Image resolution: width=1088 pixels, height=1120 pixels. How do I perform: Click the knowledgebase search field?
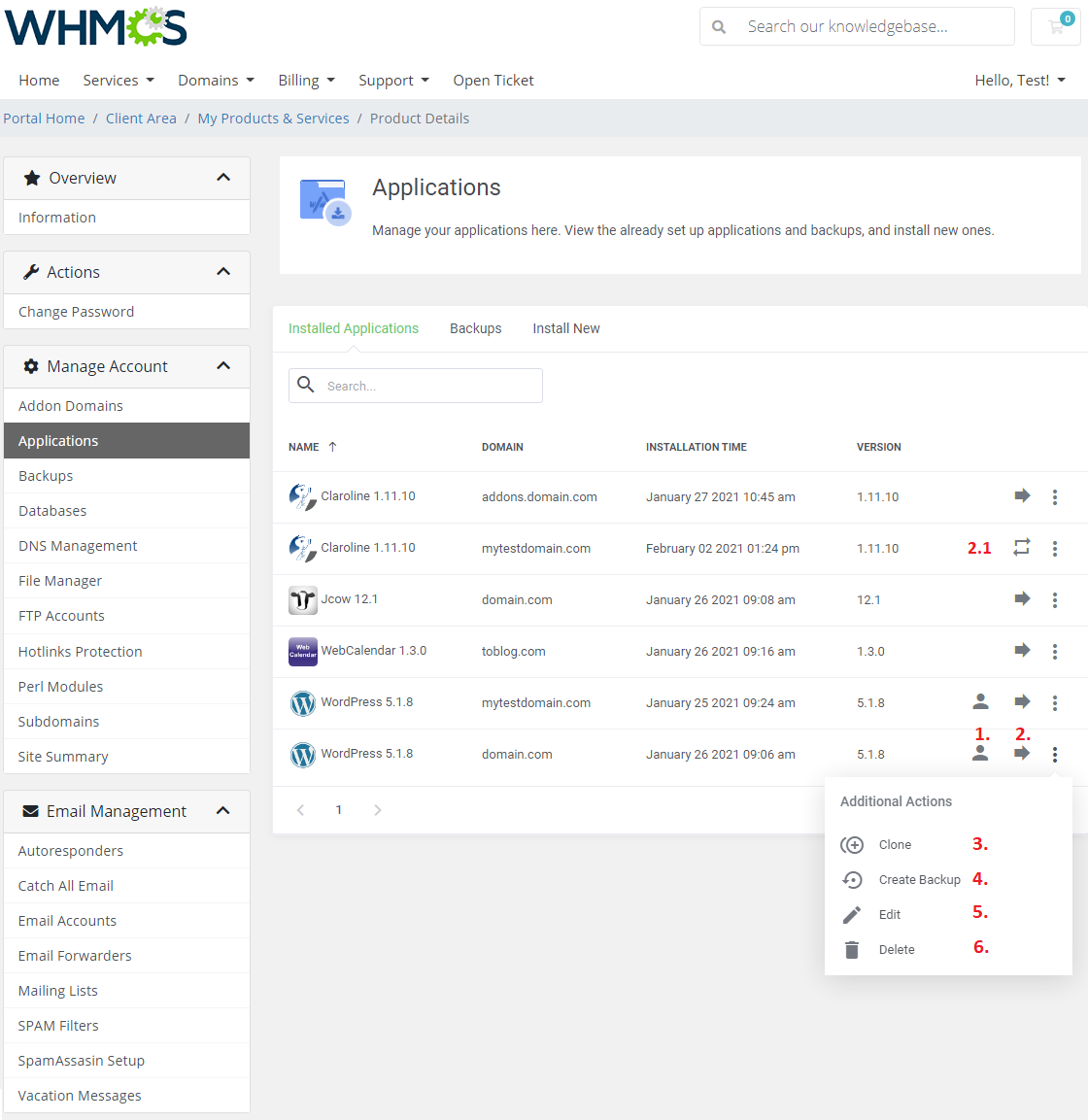coord(857,26)
